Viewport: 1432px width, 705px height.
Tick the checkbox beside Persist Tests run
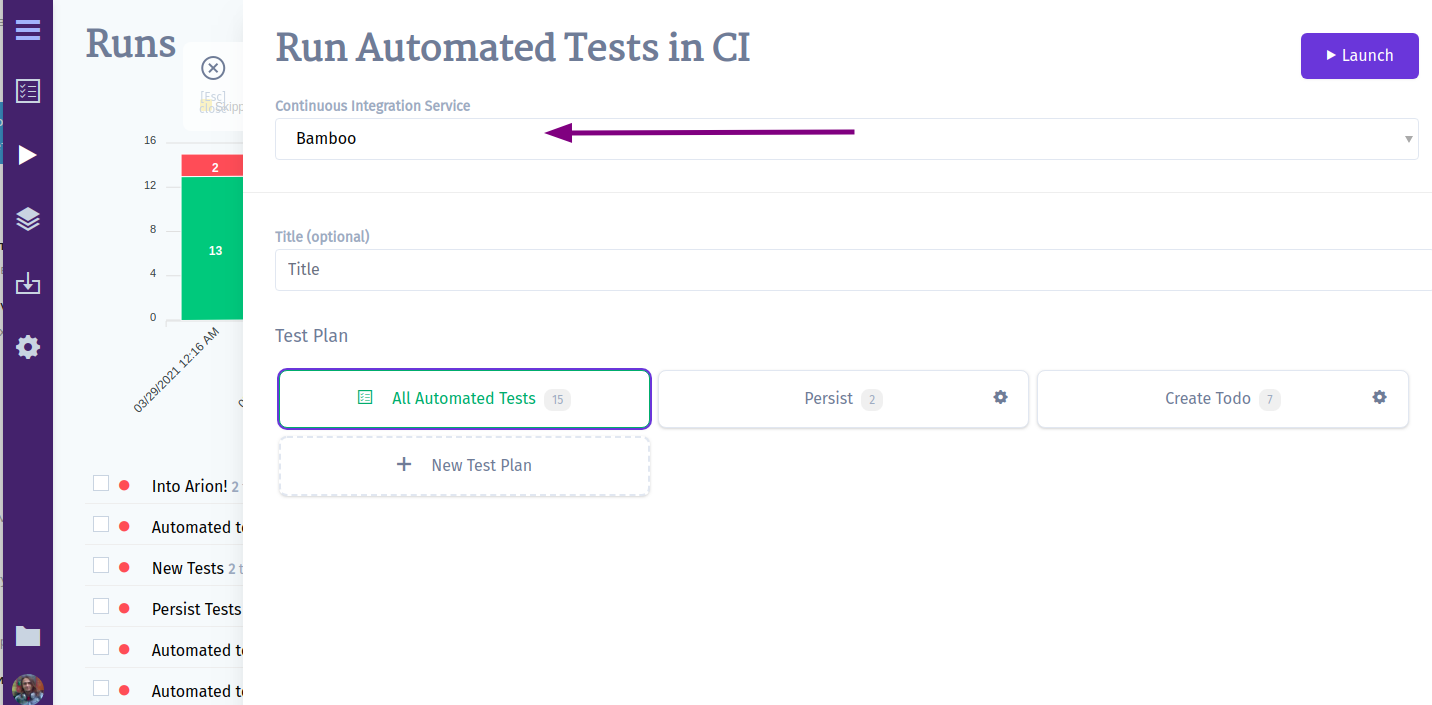click(101, 607)
